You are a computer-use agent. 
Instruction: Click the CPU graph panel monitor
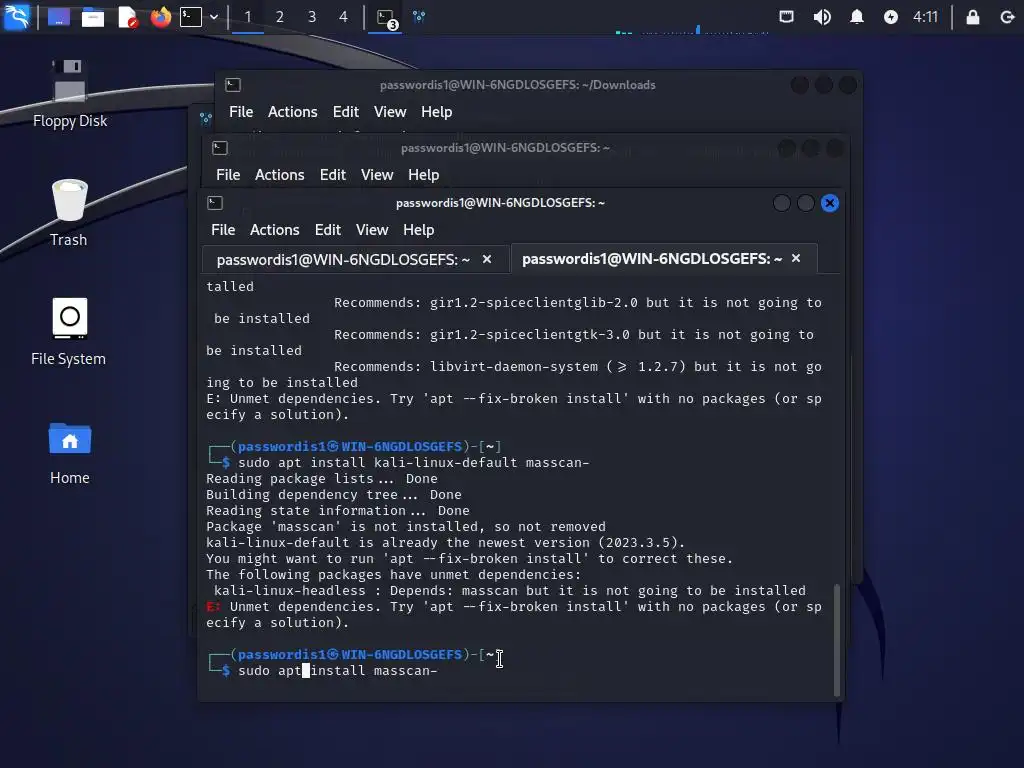coord(692,29)
